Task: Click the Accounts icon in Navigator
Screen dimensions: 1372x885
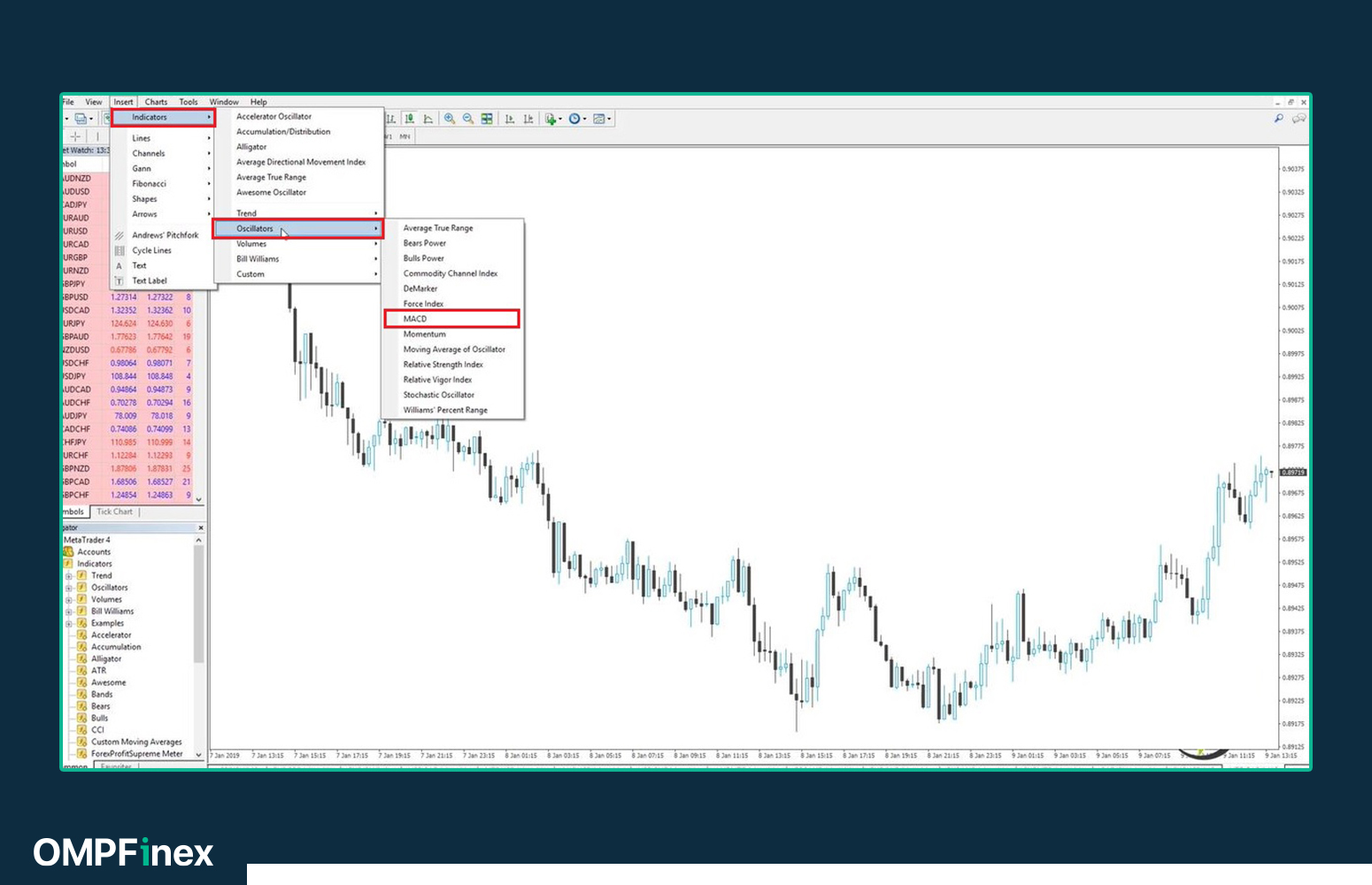Action: [x=68, y=551]
